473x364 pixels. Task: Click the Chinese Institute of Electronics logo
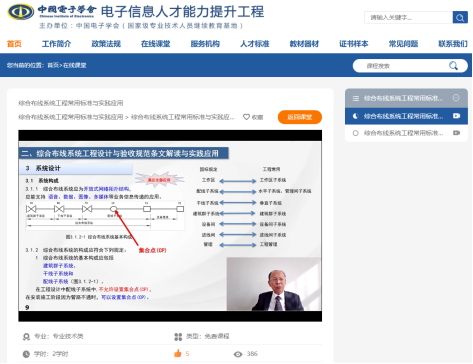pyautogui.click(x=21, y=12)
